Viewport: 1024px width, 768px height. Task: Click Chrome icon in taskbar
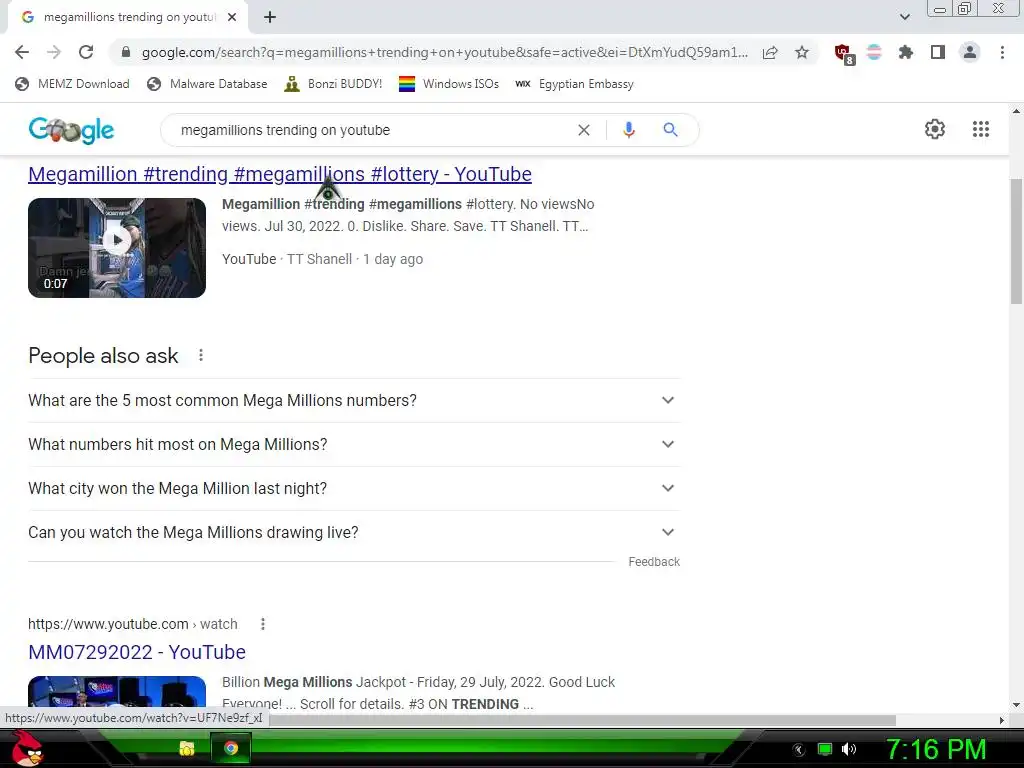click(x=231, y=748)
